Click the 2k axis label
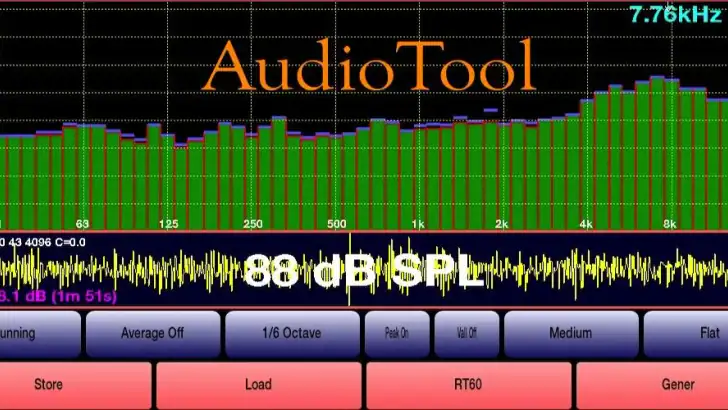The height and width of the screenshot is (410, 728). (x=501, y=224)
